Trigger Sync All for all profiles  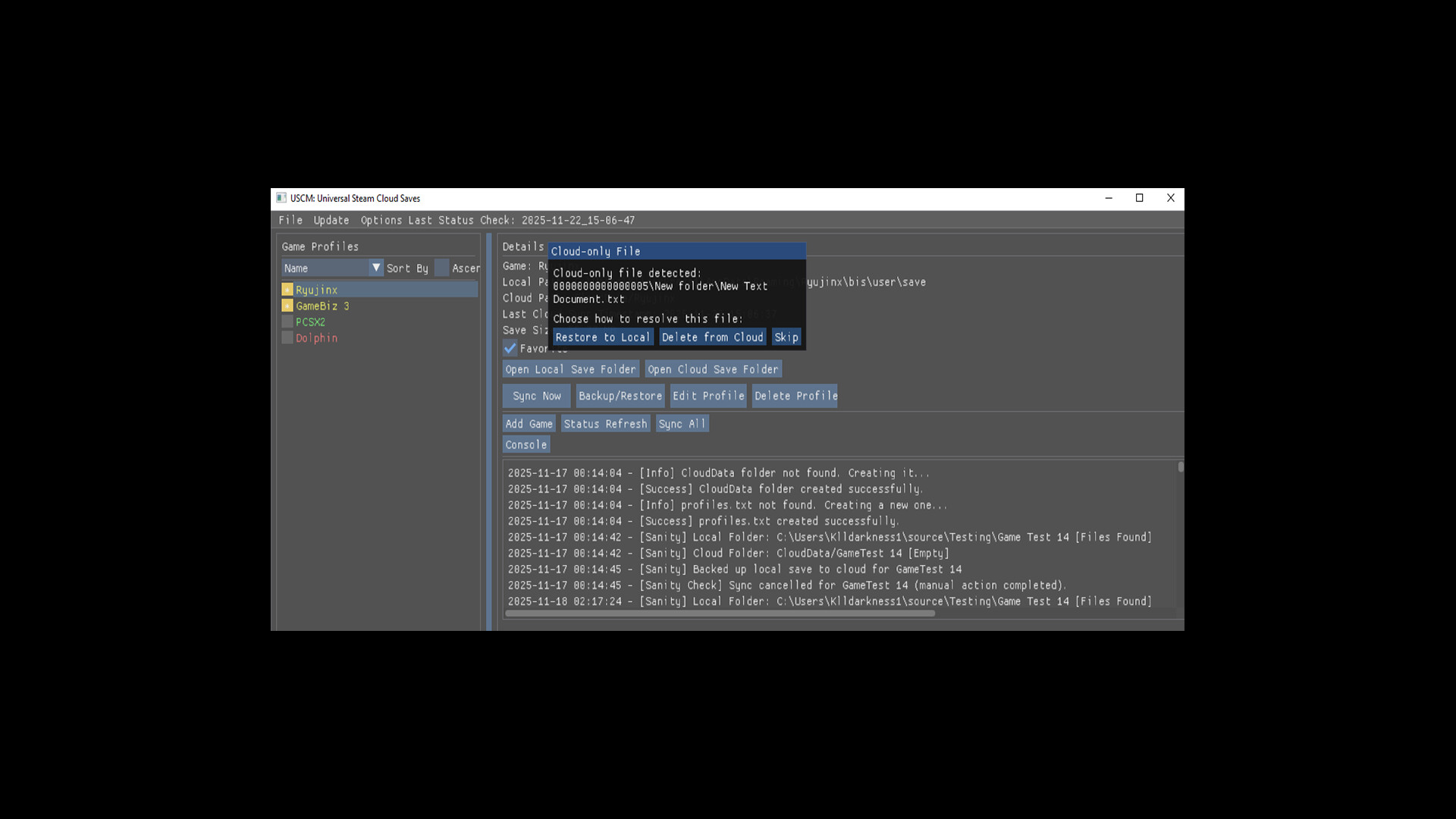[682, 423]
